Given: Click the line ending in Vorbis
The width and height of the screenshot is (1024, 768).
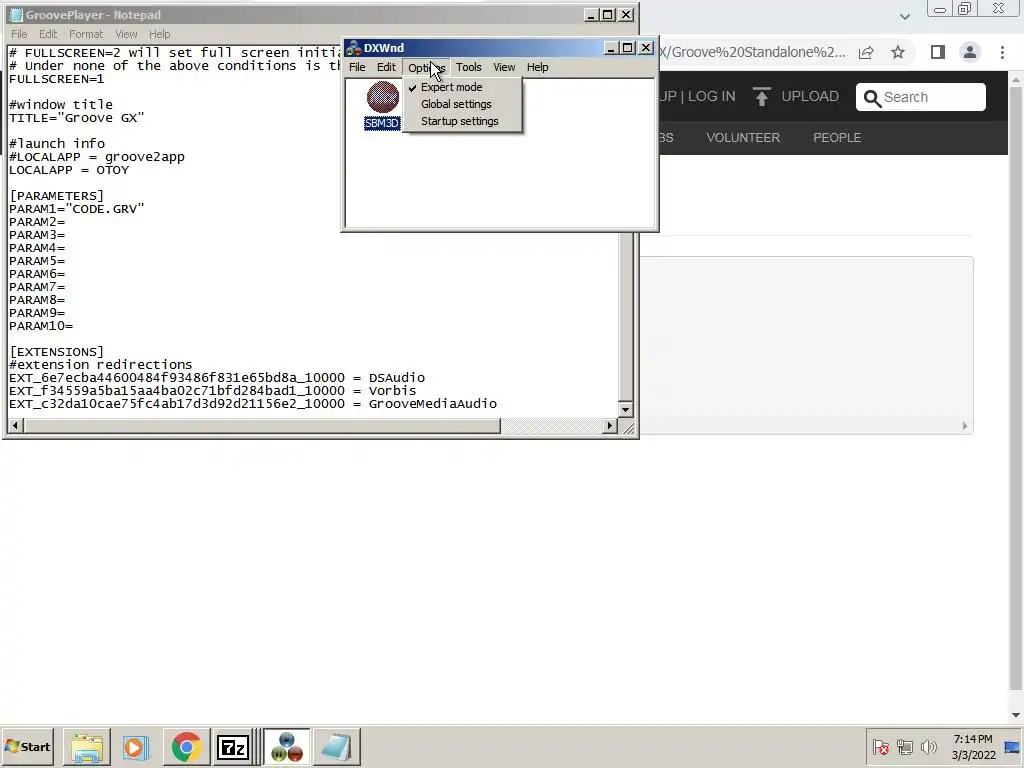Looking at the screenshot, I should coord(213,391).
